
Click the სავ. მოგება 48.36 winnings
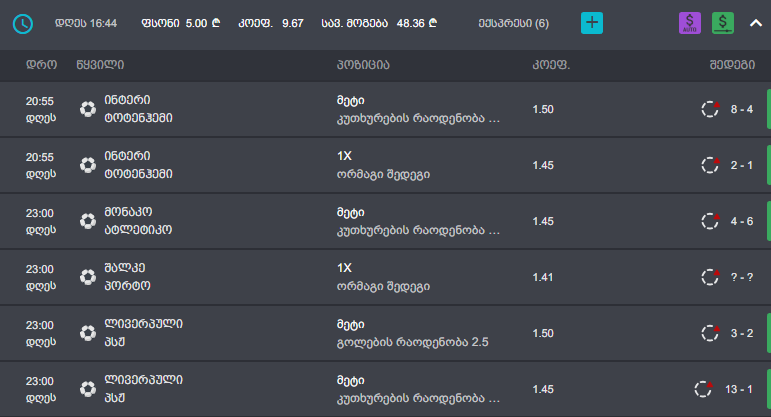[x=379, y=24]
